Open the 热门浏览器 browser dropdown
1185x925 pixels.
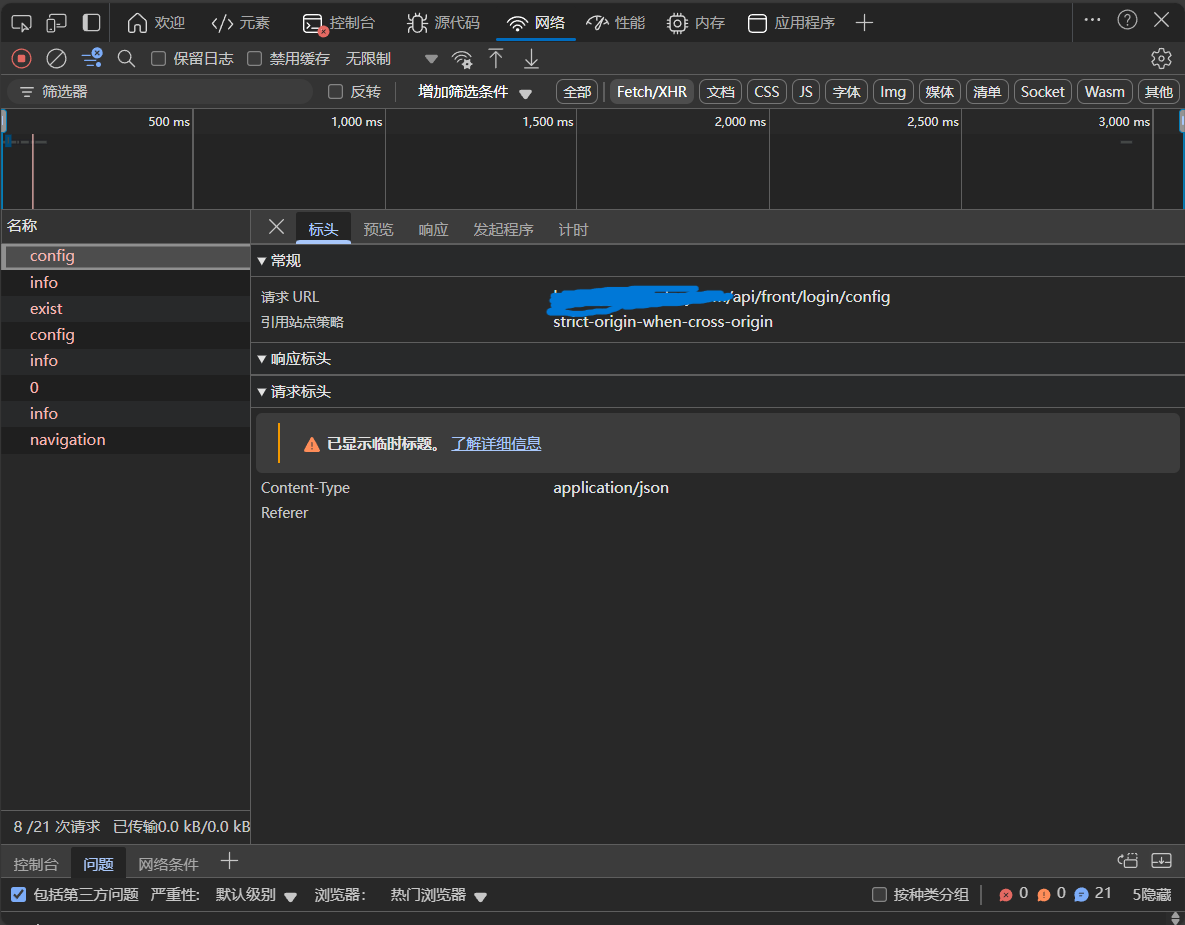(x=438, y=895)
